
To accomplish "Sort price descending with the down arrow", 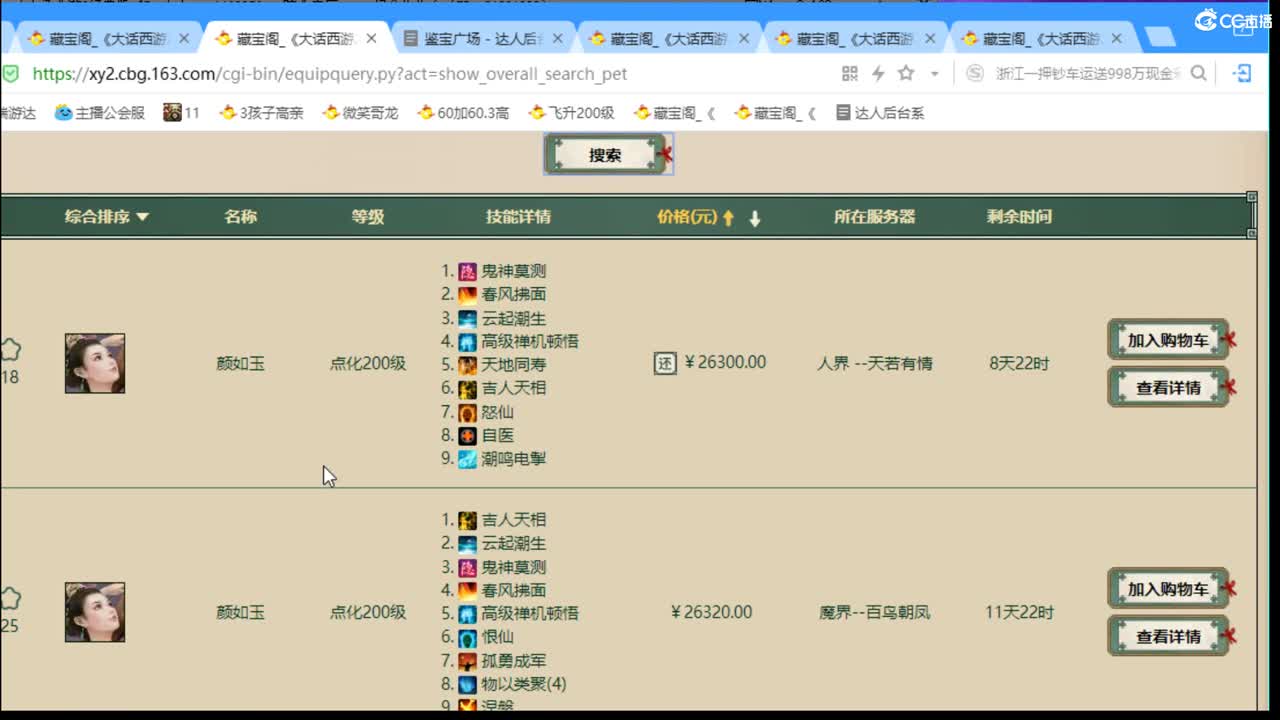I will 755,217.
